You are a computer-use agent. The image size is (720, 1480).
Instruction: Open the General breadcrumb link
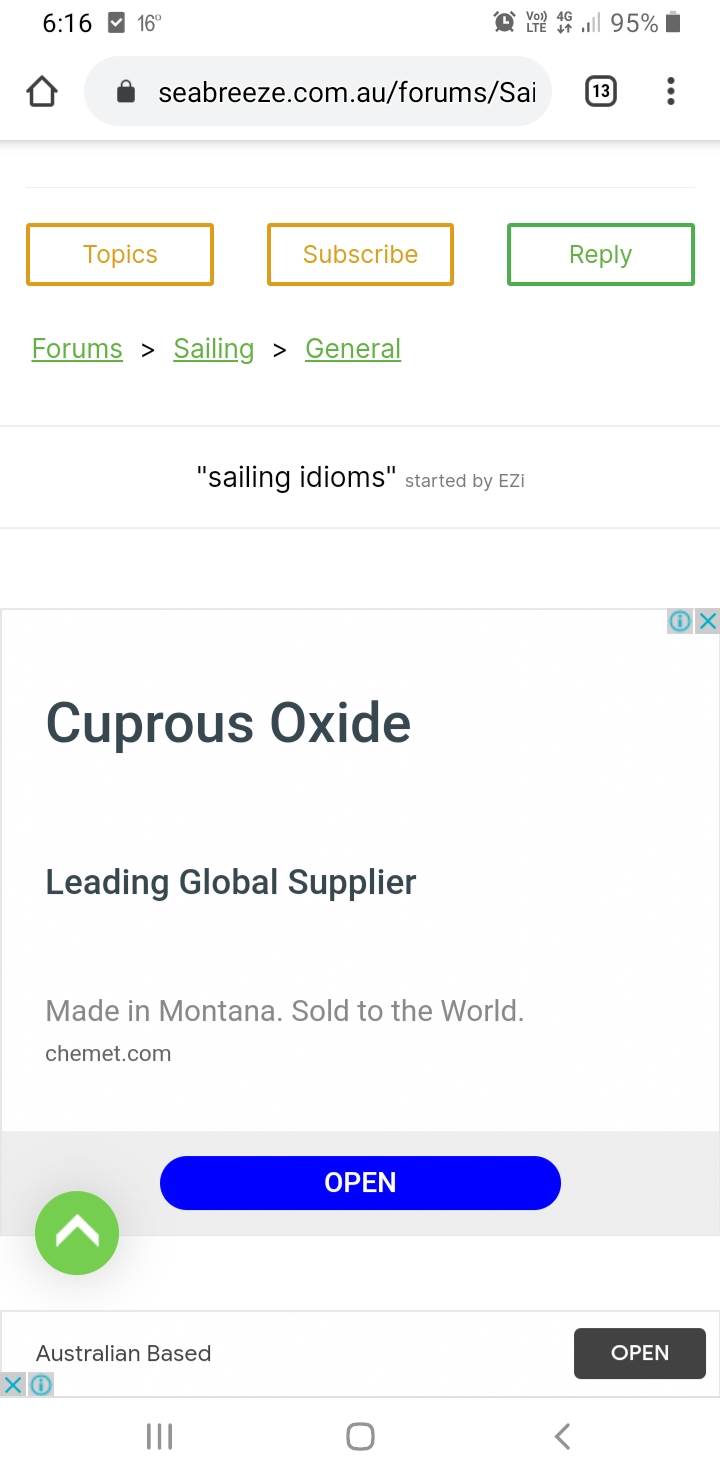point(353,349)
